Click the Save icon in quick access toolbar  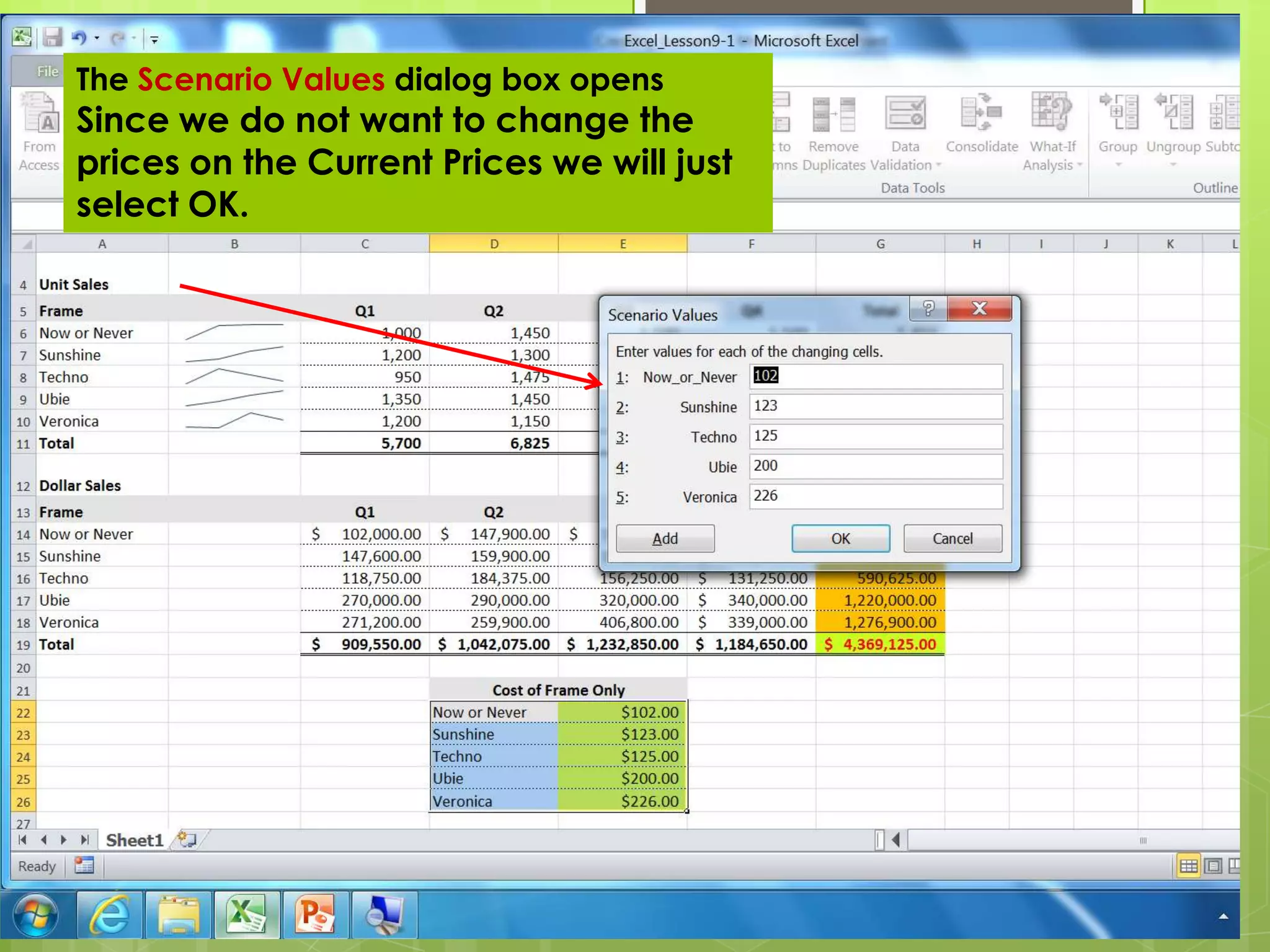52,38
